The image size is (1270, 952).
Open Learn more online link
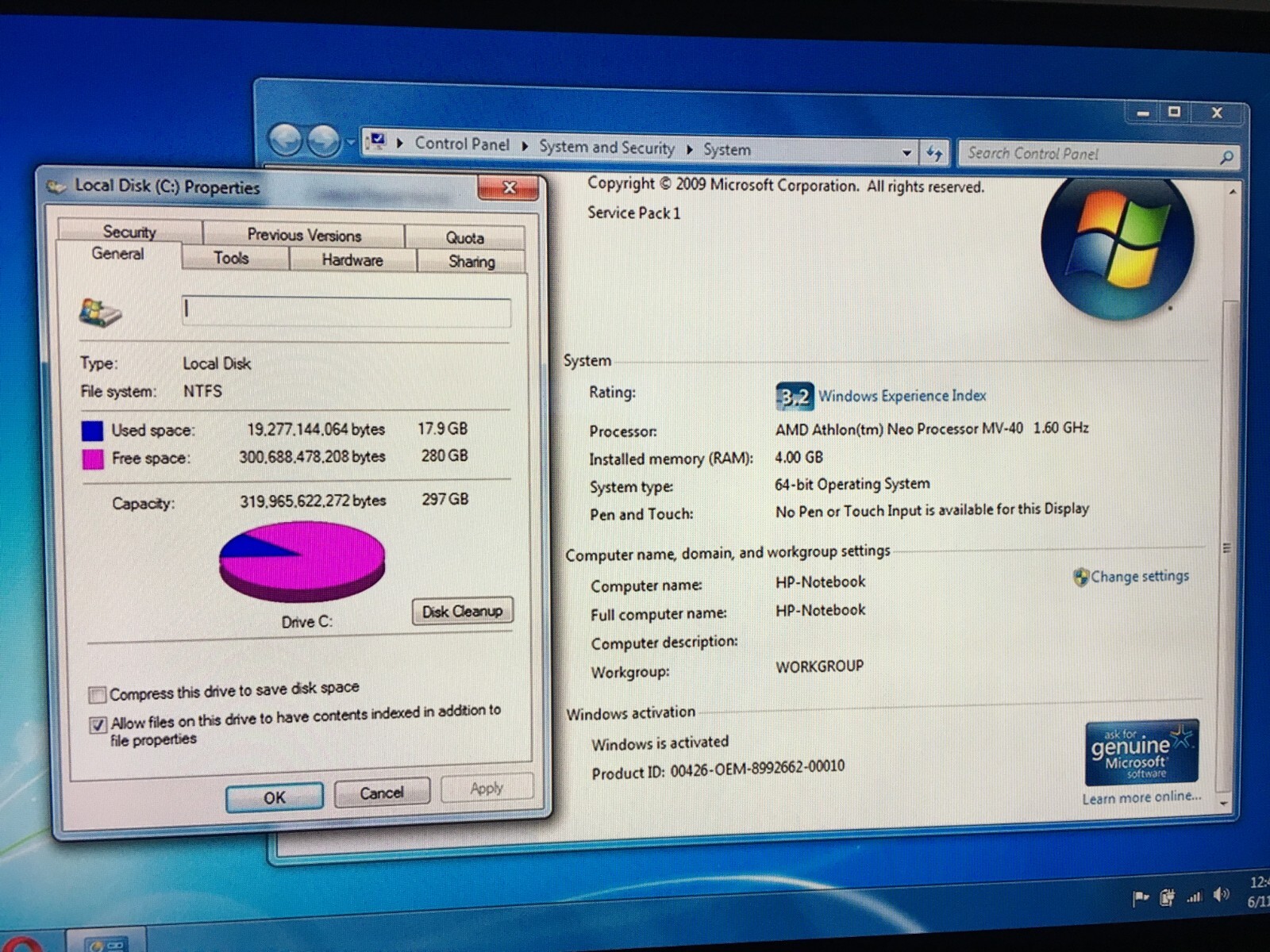1141,797
